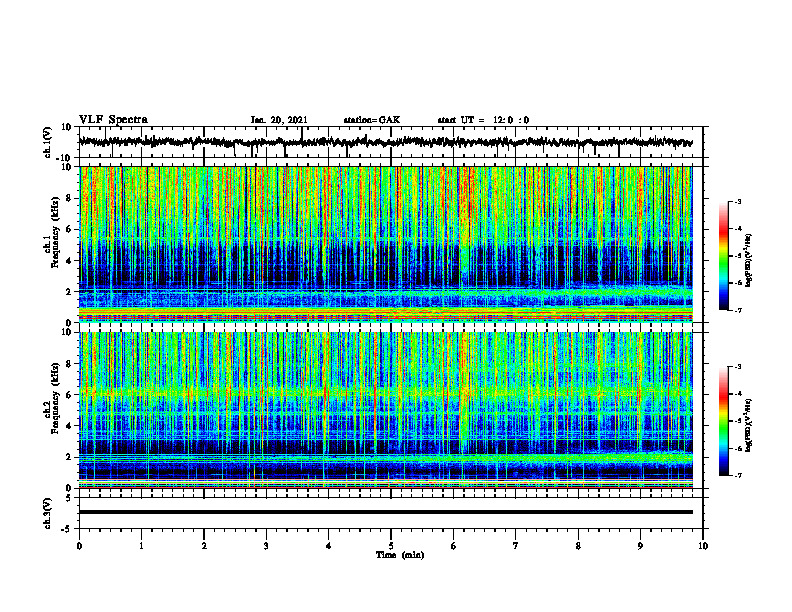Click the '-3' label on upper colorbar
792x612 pixels.
click(737, 202)
